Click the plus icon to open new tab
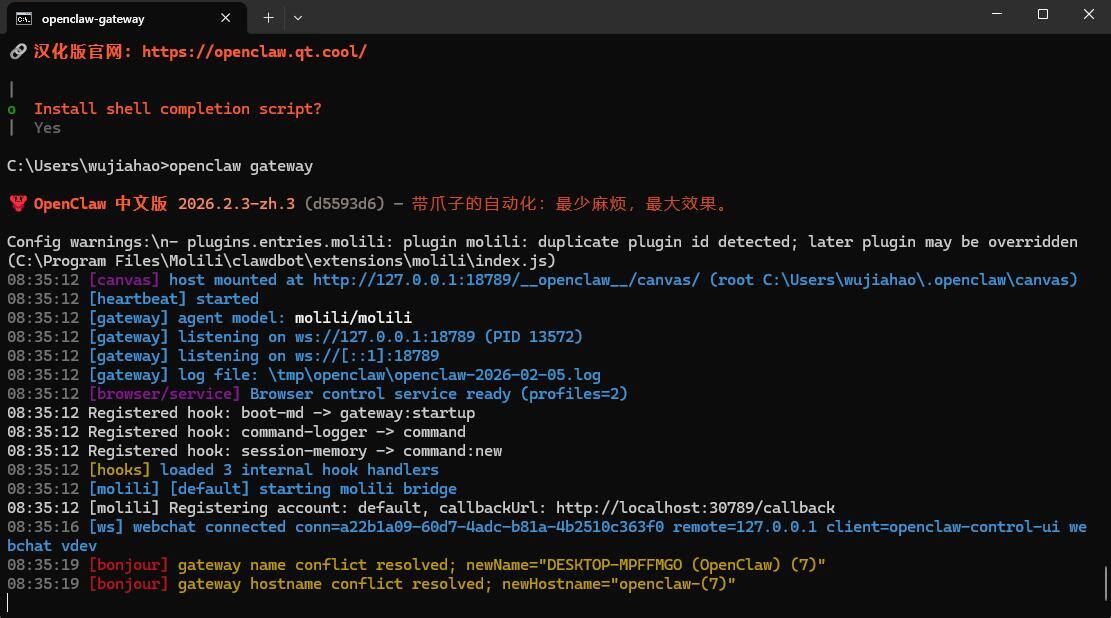Image resolution: width=1111 pixels, height=618 pixels. [x=268, y=17]
